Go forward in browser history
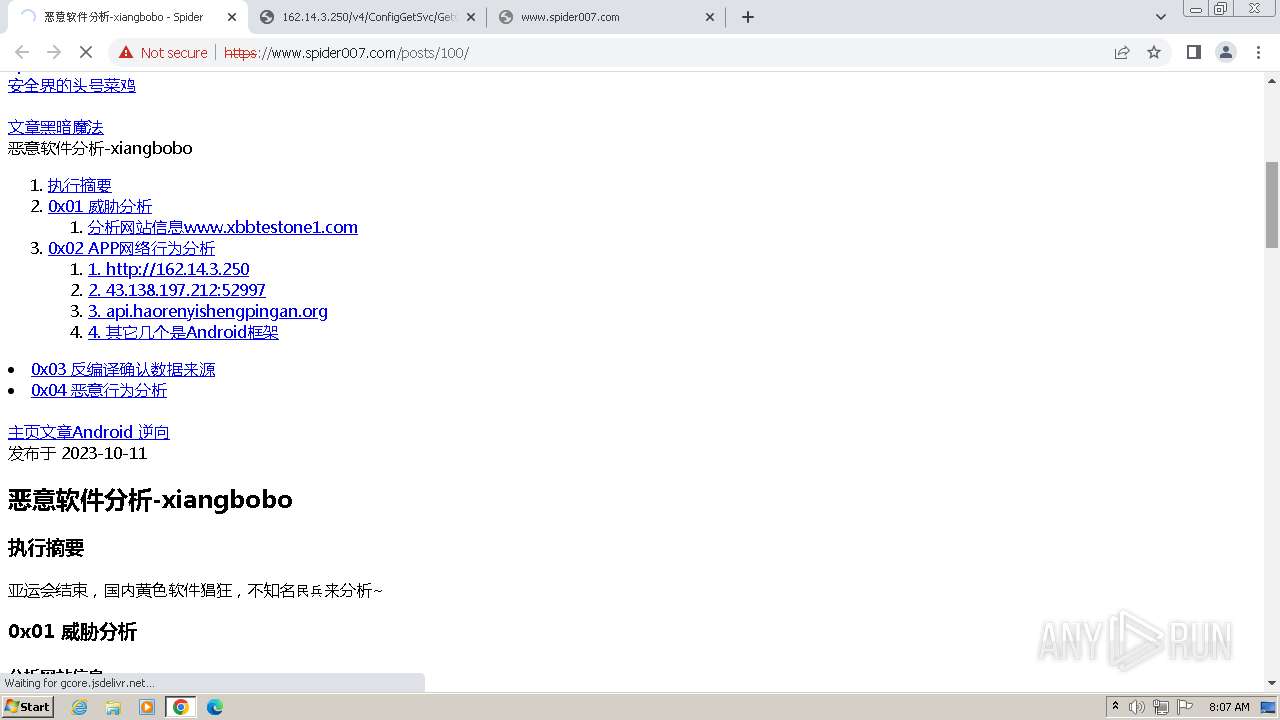Image resolution: width=1280 pixels, height=720 pixels. (54, 52)
